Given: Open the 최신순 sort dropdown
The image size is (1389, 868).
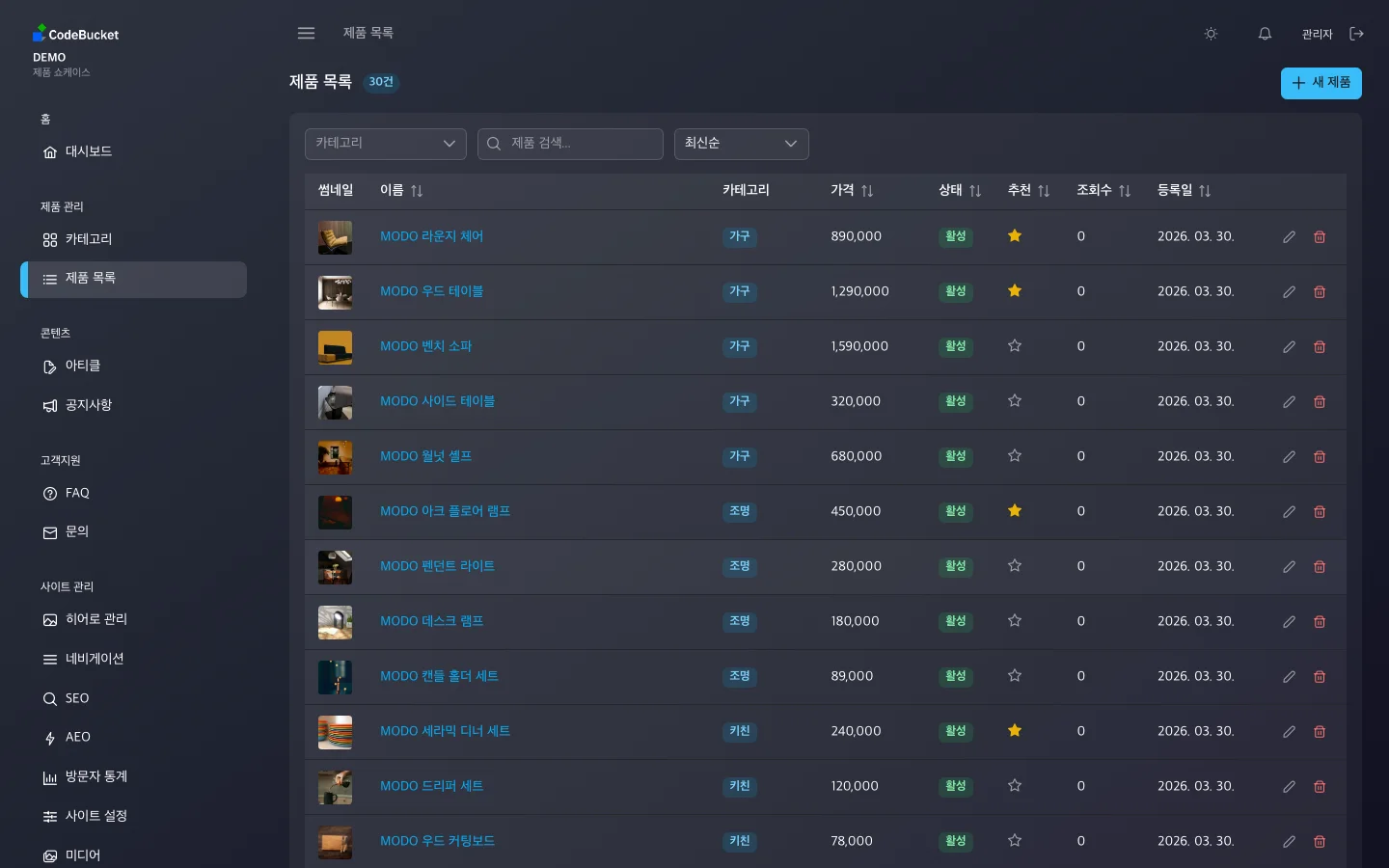Looking at the screenshot, I should pos(741,144).
